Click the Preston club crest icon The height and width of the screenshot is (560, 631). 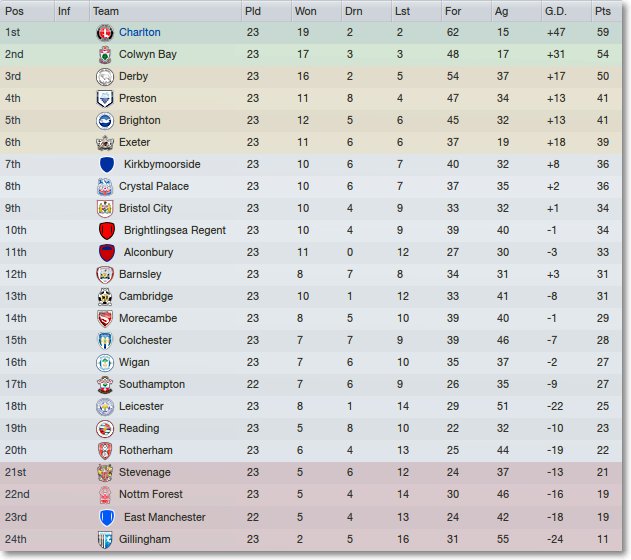click(105, 99)
